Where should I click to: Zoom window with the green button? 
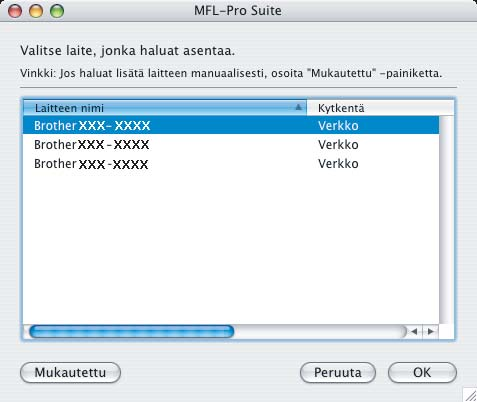57,11
